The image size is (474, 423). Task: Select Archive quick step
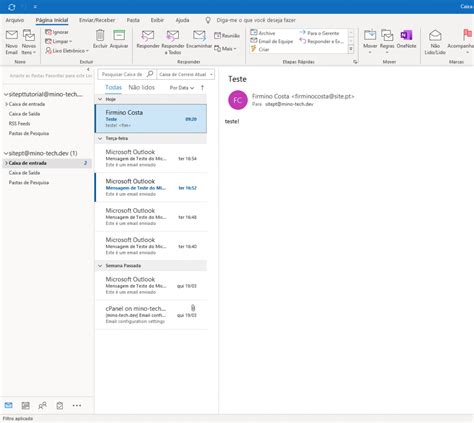(x=263, y=33)
